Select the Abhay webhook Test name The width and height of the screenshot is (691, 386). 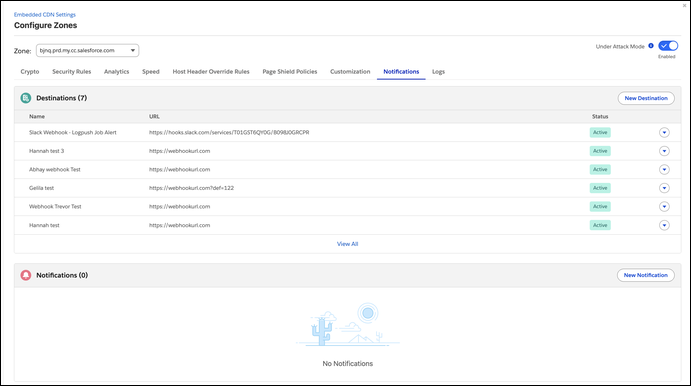click(55, 169)
